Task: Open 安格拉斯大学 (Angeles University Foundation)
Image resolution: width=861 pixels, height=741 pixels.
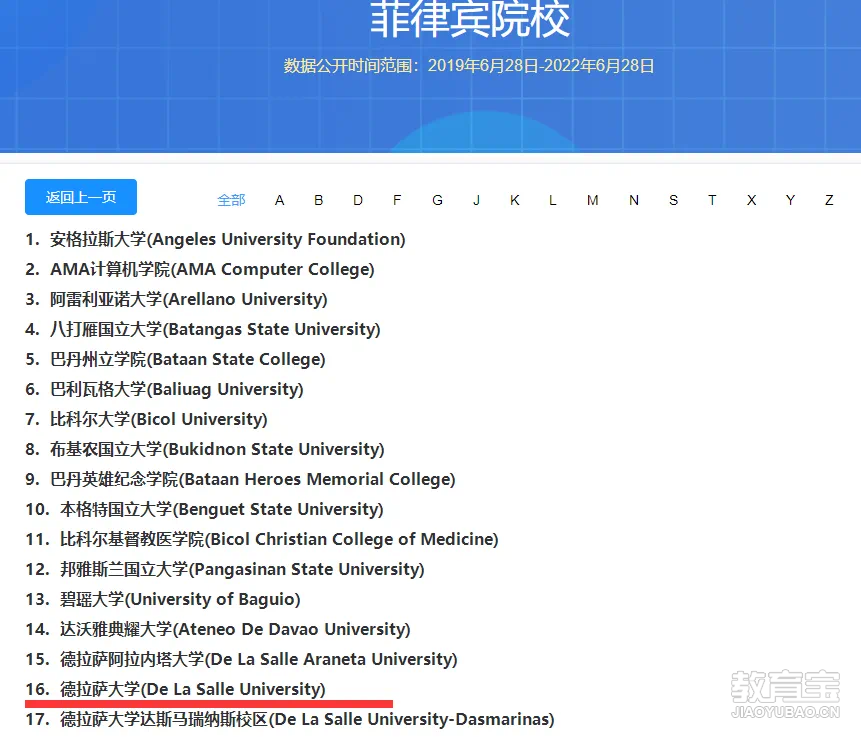Action: (215, 239)
